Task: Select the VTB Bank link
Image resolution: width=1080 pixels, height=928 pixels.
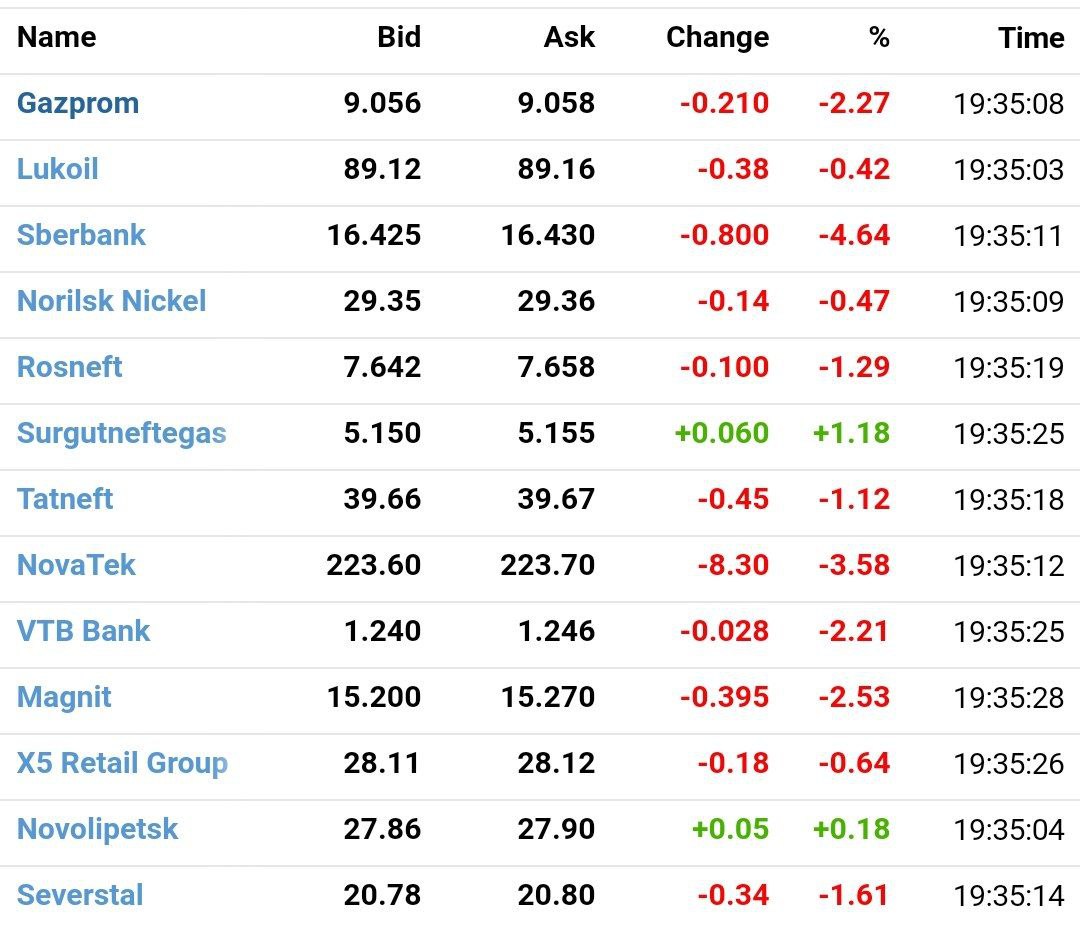Action: [x=83, y=631]
